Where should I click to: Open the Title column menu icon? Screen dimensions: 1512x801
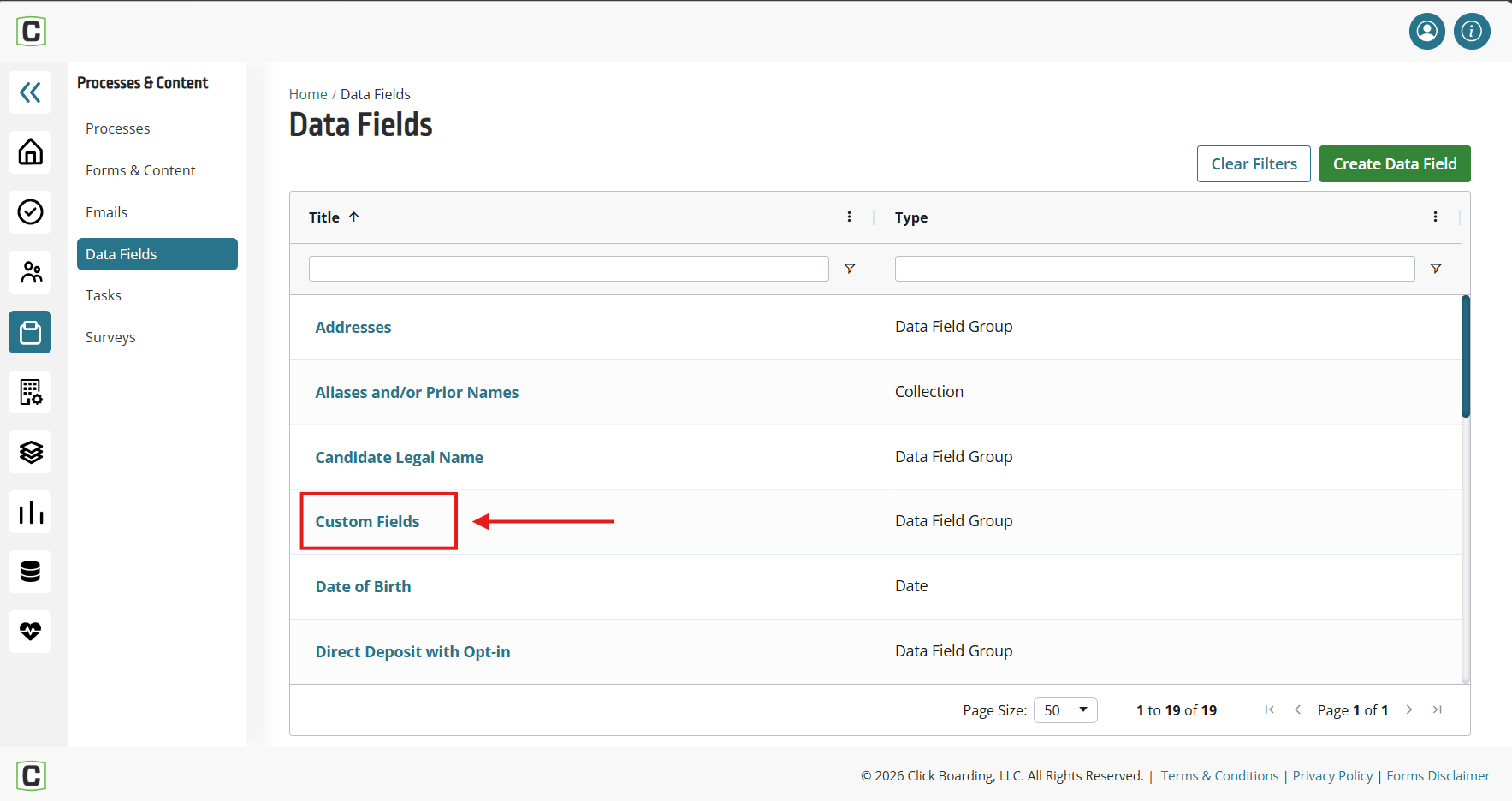[x=849, y=217]
